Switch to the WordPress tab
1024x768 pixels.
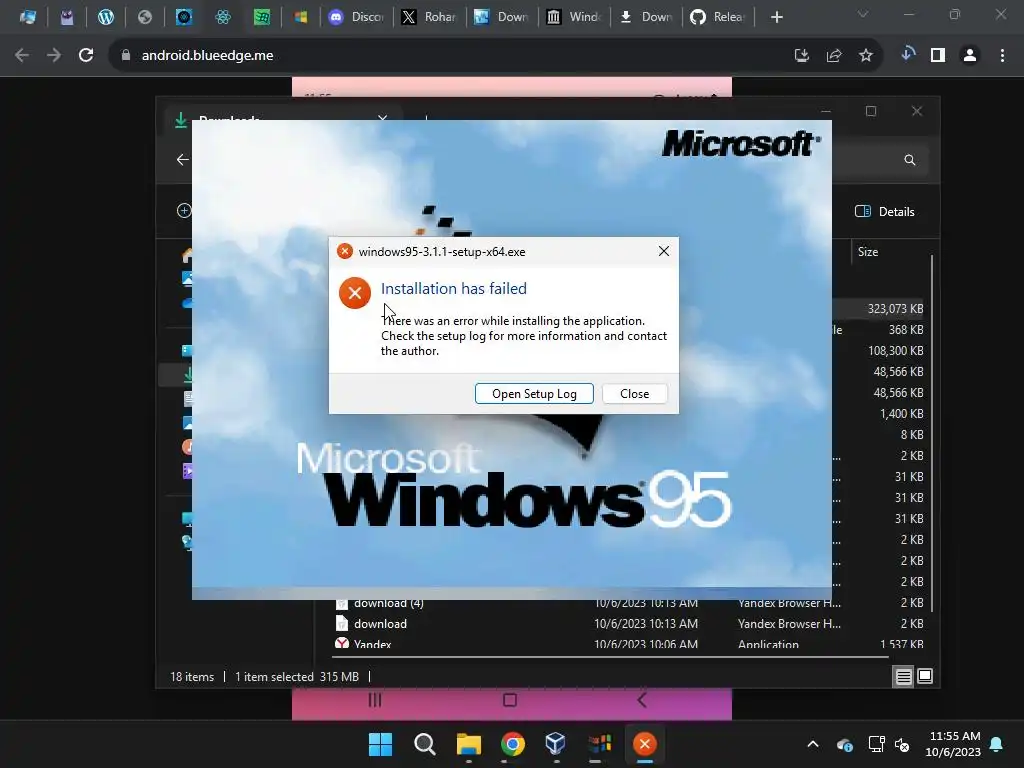point(106,17)
